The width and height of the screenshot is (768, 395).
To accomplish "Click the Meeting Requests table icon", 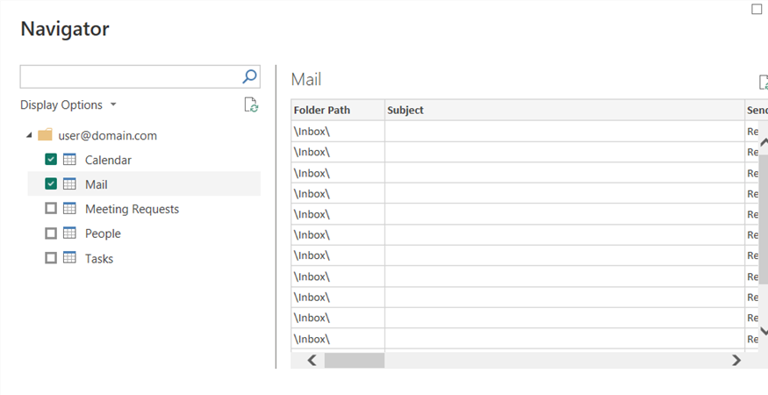I will coord(70,208).
